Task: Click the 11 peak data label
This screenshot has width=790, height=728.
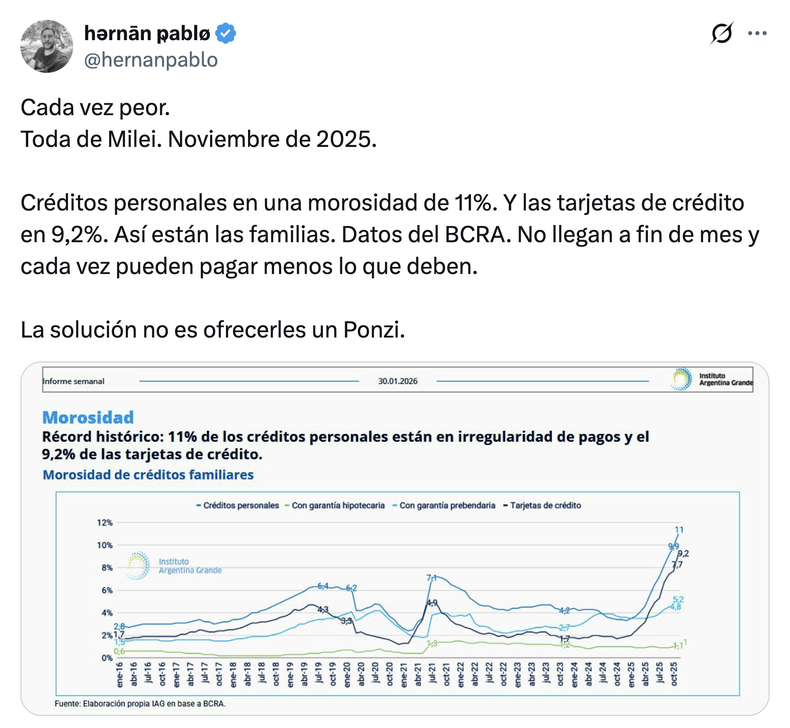Action: [x=679, y=530]
